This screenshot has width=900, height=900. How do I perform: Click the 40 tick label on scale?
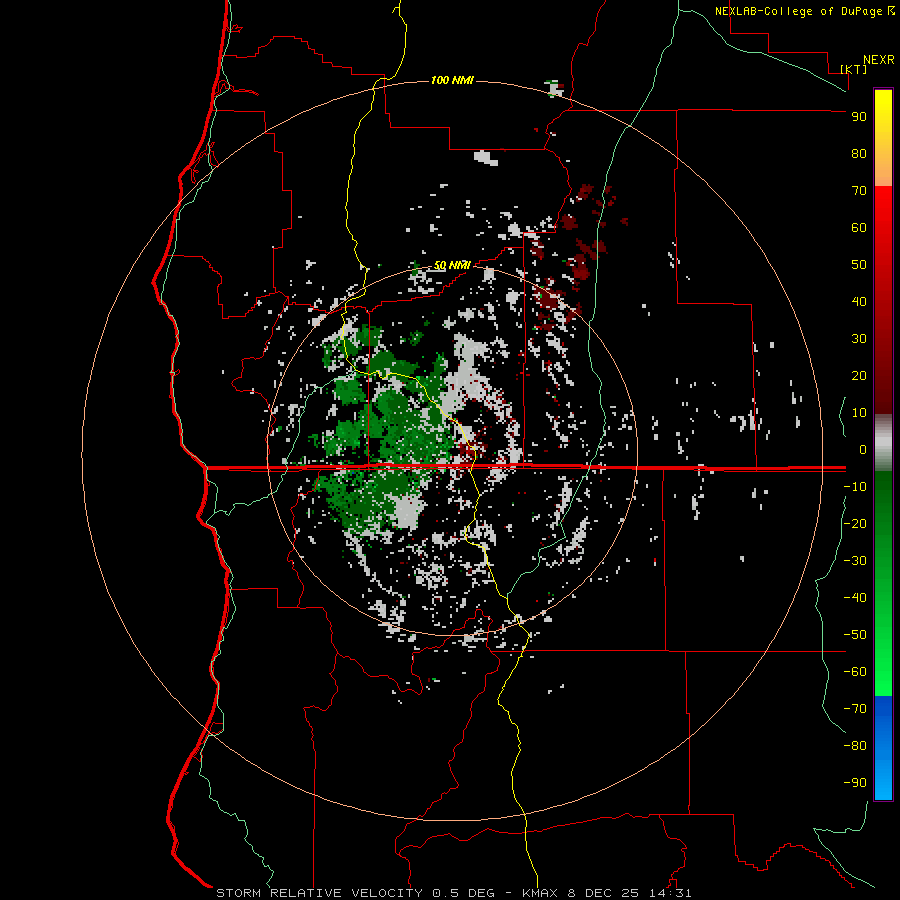click(859, 302)
